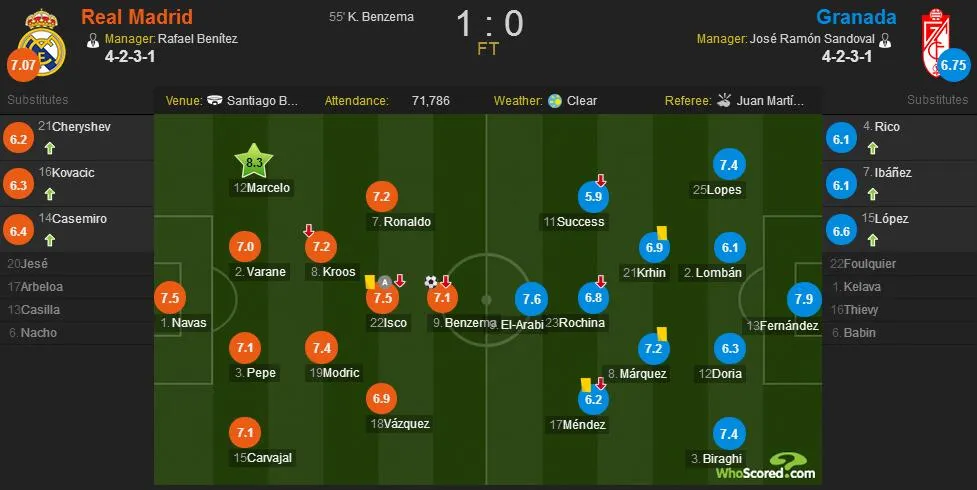Click the goal ball icon above Benzema
This screenshot has height=490, width=977.
click(431, 282)
